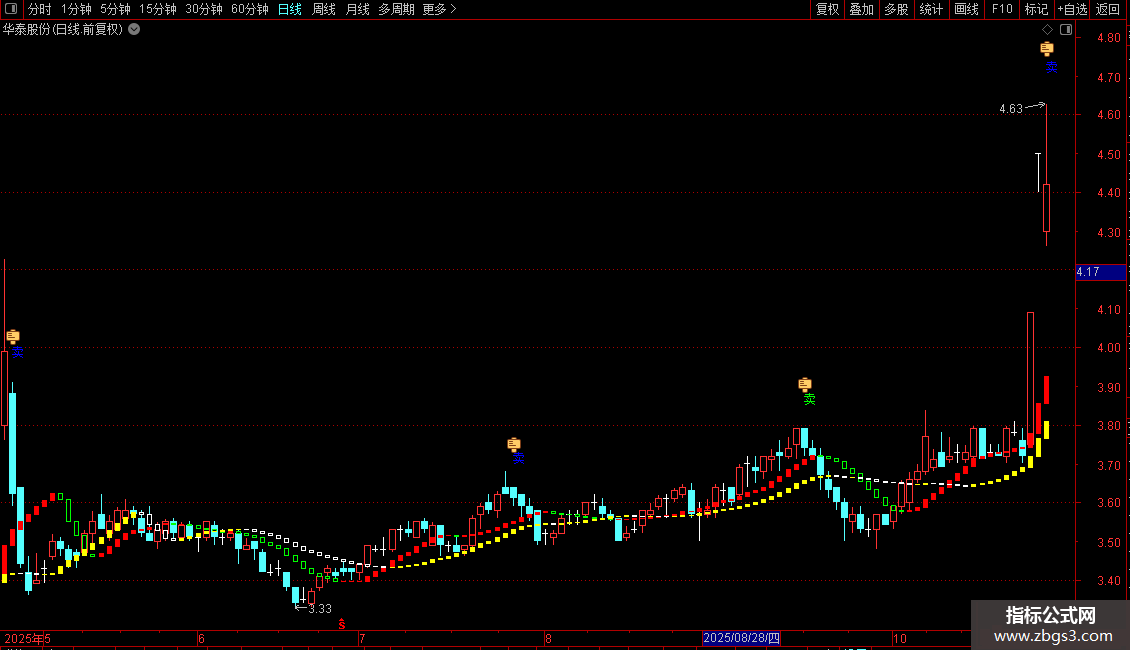Click the red S marker near the July axis
This screenshot has width=1130, height=650.
point(342,624)
